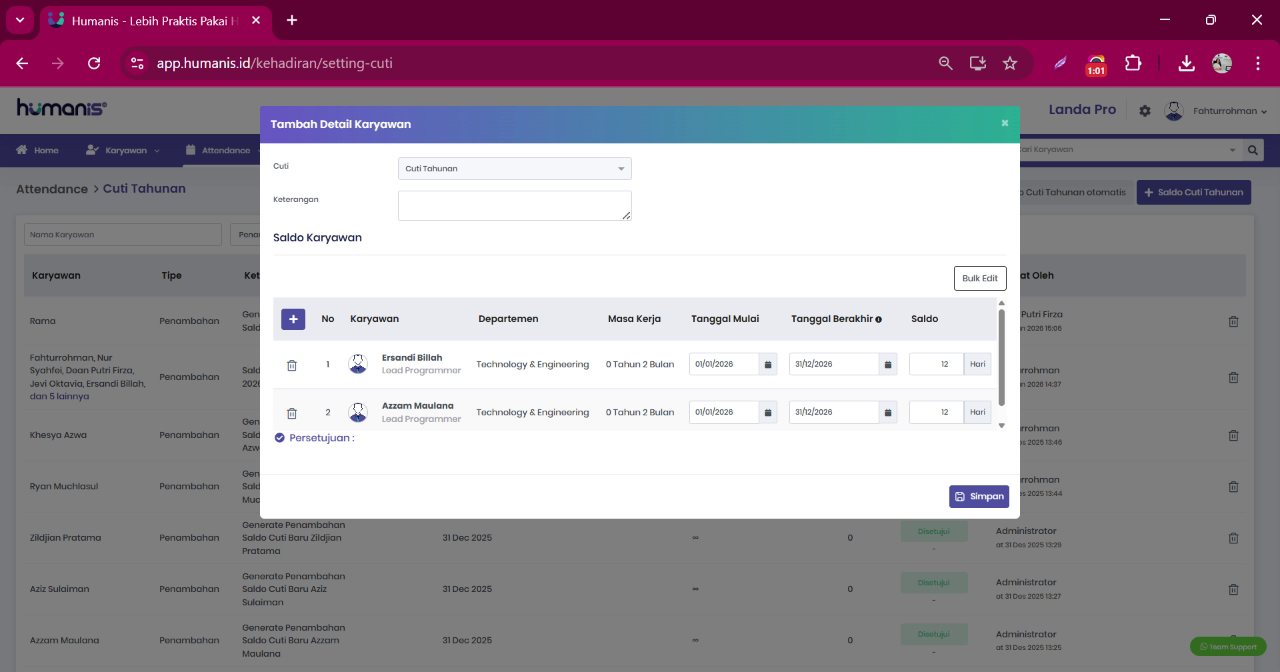Click the scroll down arrow of employee table
The image size is (1280, 672).
pos(1002,426)
